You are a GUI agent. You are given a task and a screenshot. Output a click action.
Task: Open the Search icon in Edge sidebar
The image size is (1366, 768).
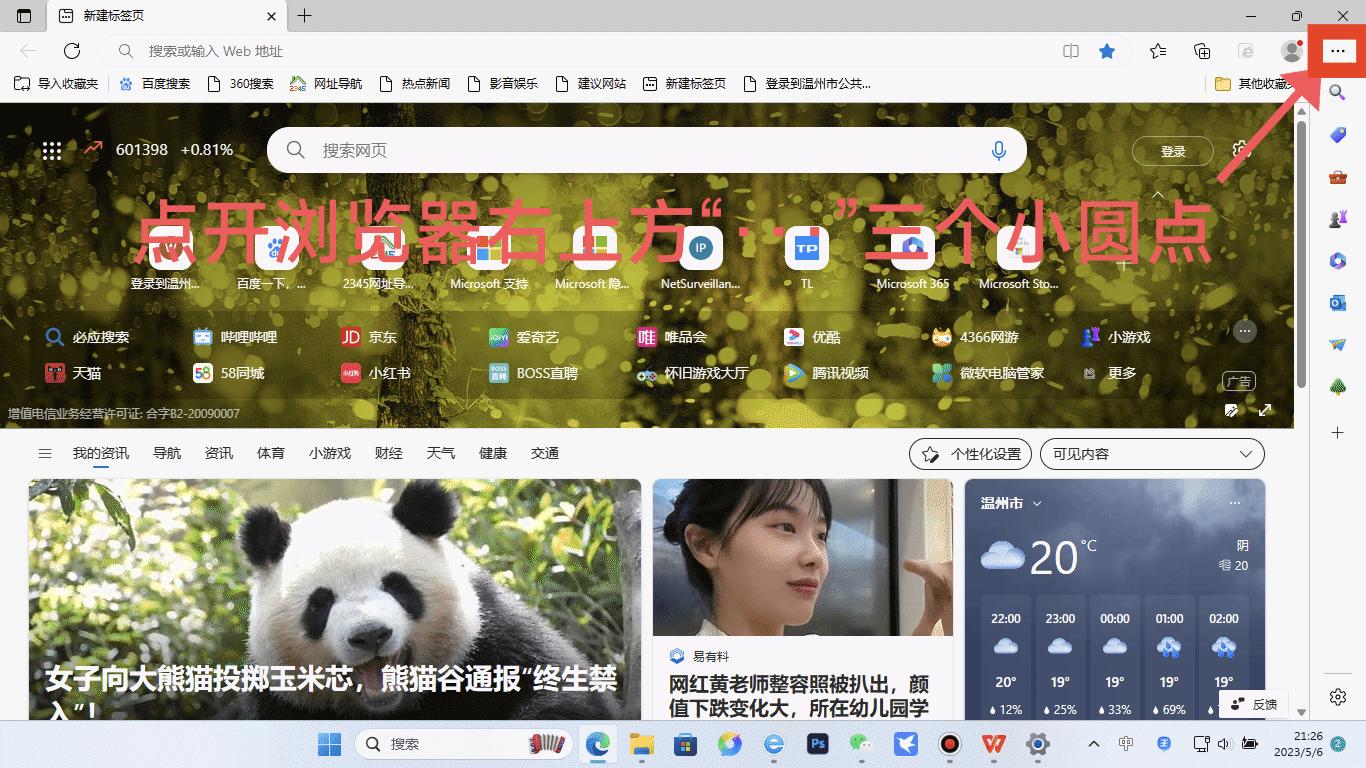1337,93
